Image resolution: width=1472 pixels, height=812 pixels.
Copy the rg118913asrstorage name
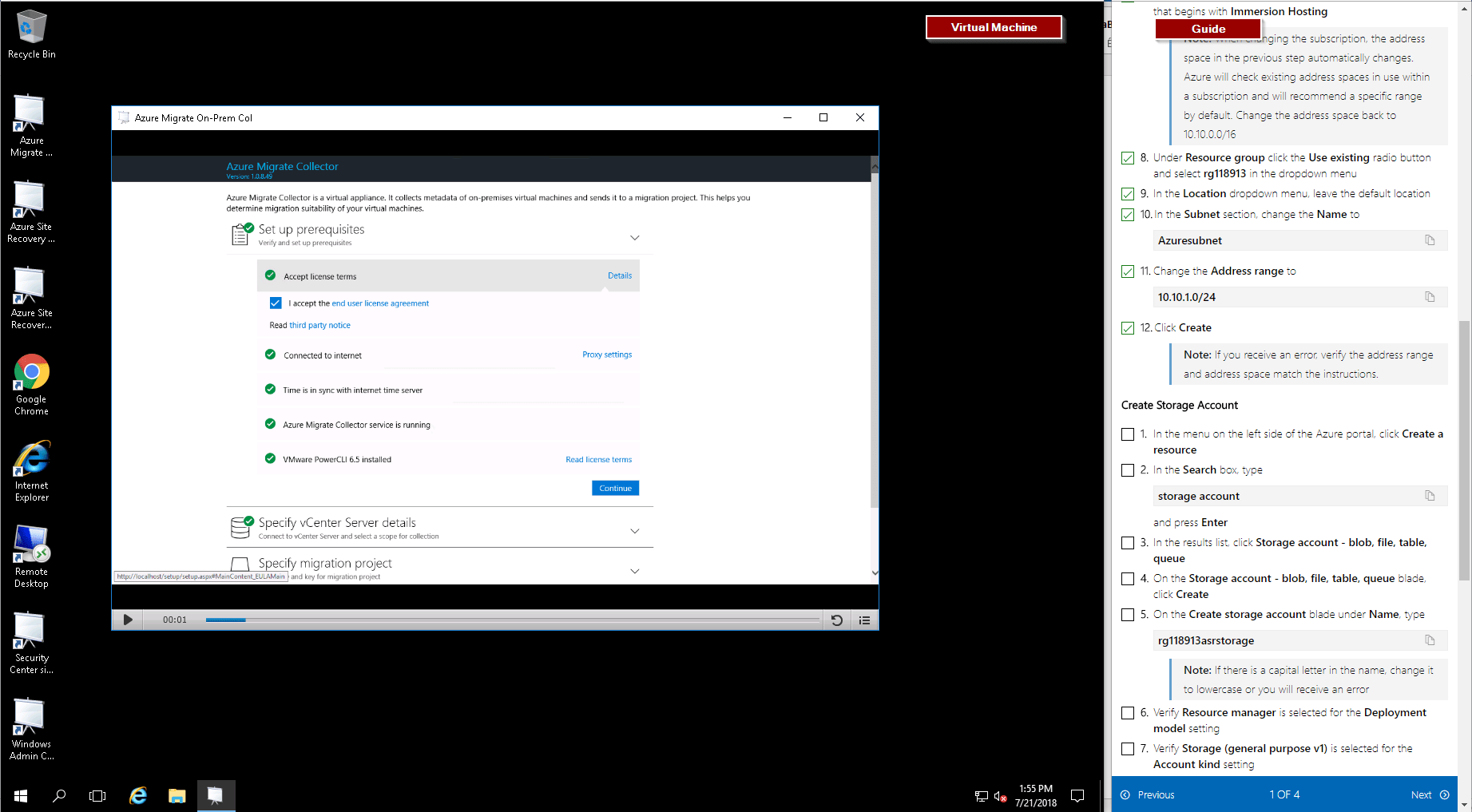click(1430, 640)
